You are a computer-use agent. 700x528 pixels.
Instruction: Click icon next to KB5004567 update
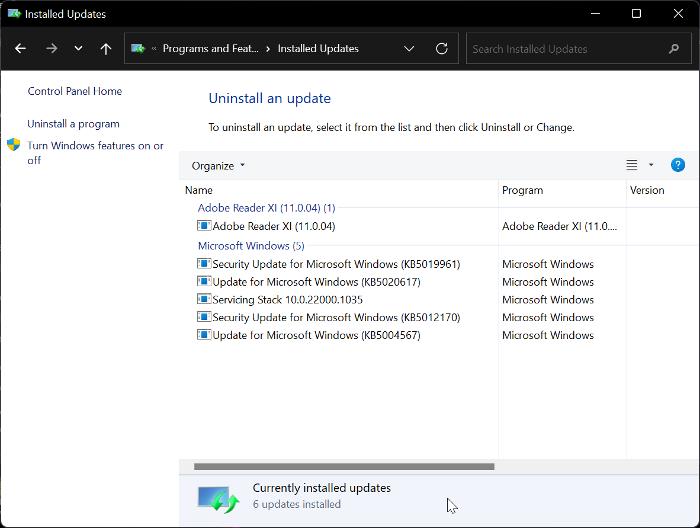coord(204,334)
